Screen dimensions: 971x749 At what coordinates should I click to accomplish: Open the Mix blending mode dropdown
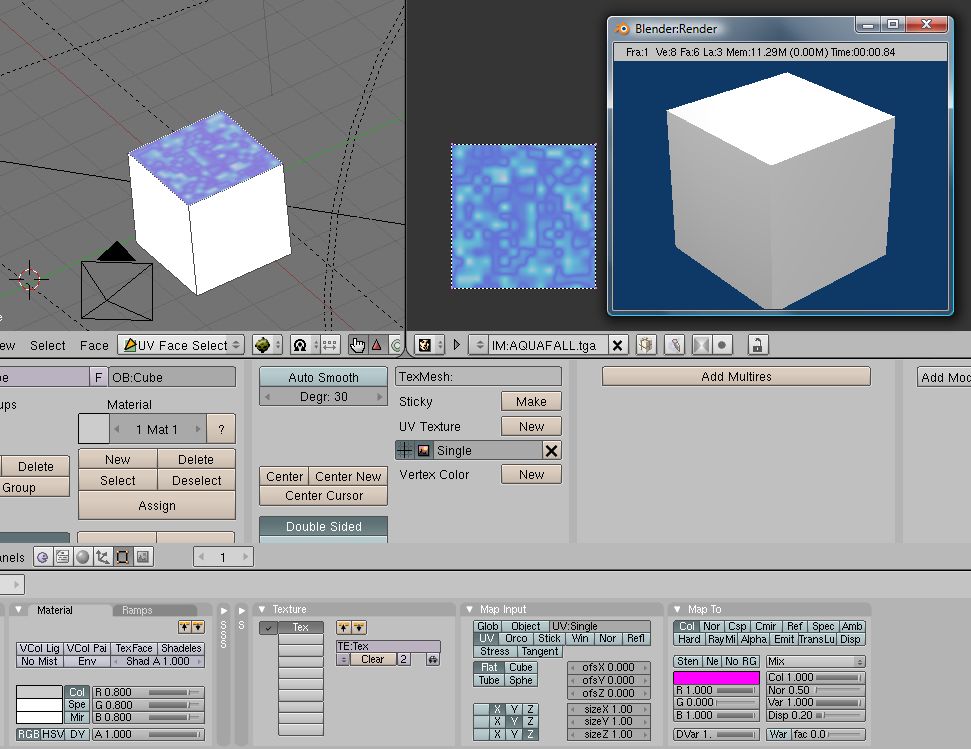pos(815,661)
